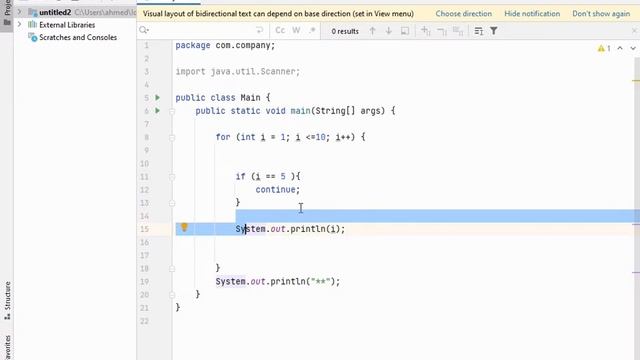Collapse for loop fold marker on line 8
This screenshot has height=360, width=640.
[x=172, y=138]
